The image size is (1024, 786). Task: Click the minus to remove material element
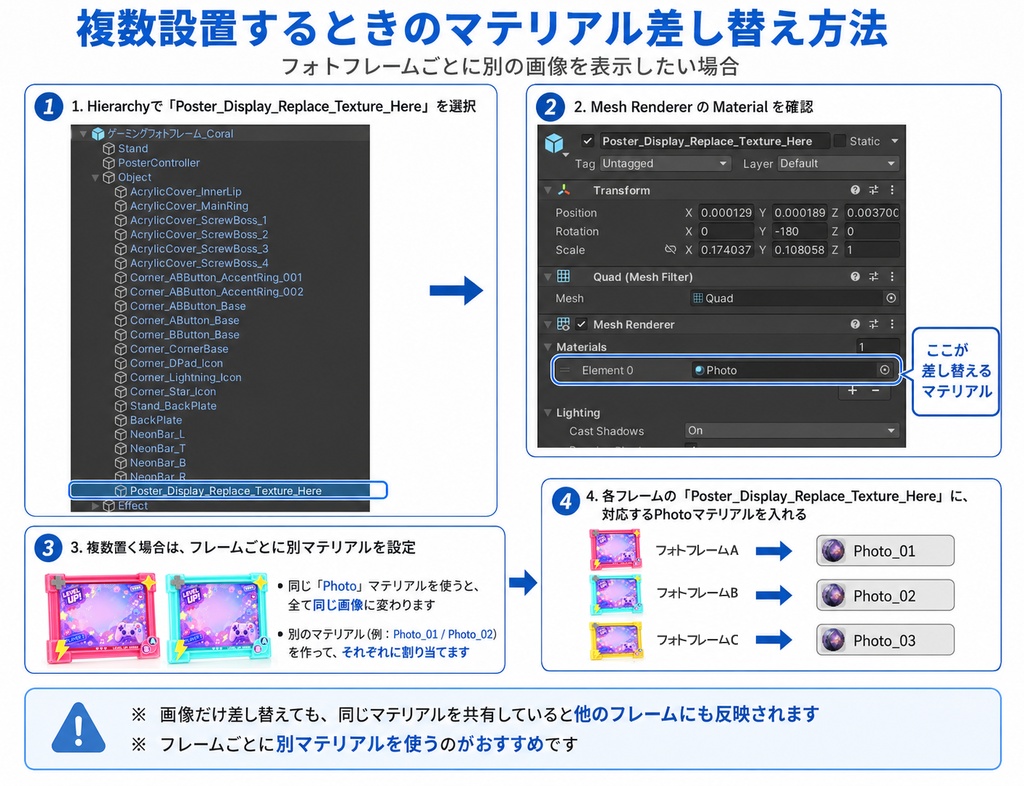876,390
